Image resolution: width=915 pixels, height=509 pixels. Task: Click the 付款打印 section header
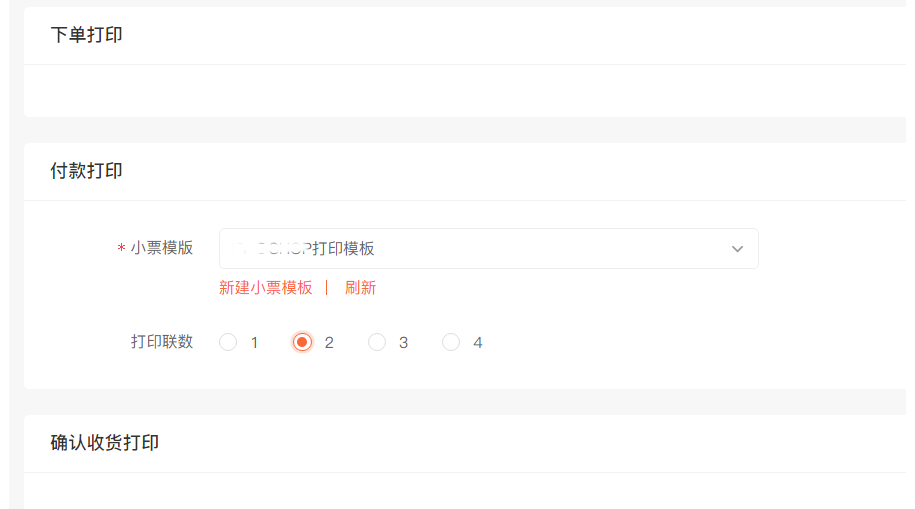pos(86,171)
